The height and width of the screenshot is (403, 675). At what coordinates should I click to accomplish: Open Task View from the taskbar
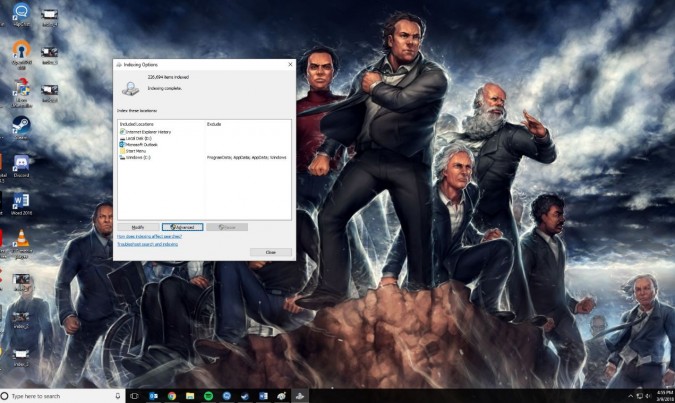(x=134, y=396)
